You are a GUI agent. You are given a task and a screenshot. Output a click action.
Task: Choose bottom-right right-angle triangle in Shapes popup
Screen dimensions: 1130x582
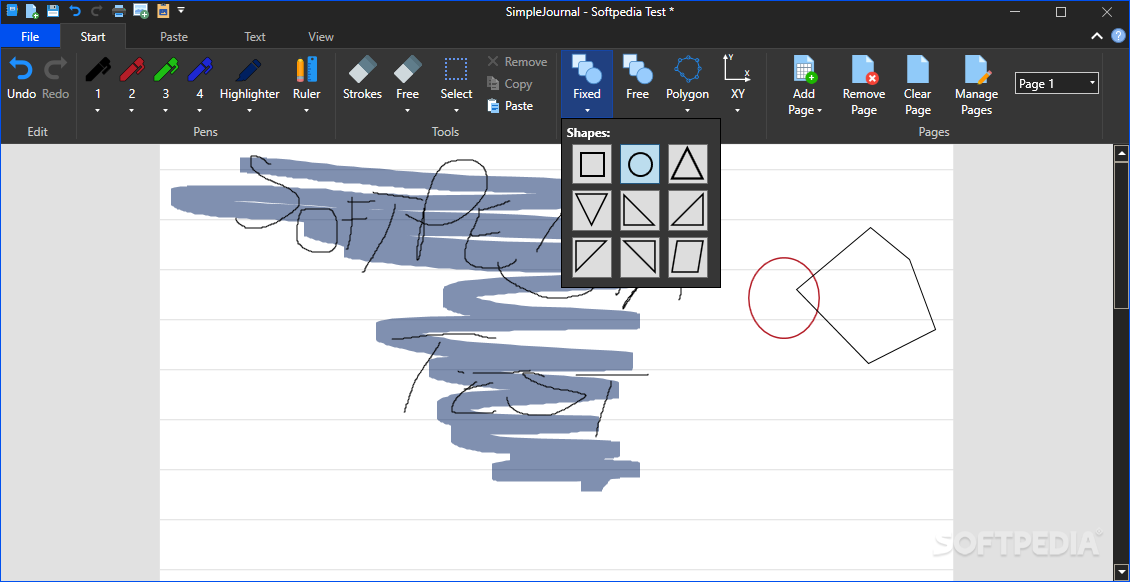pos(688,210)
